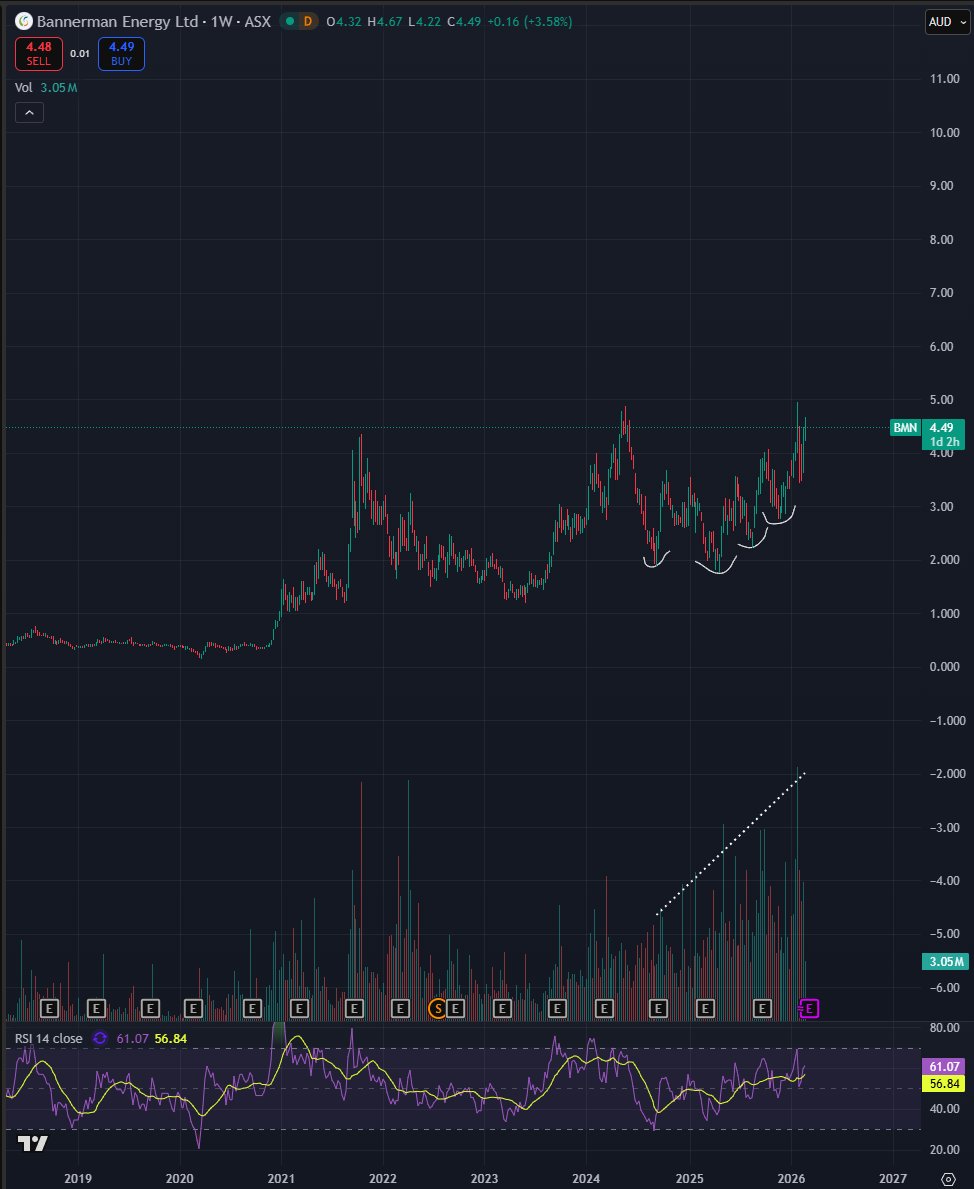Image resolution: width=974 pixels, height=1189 pixels.
Task: Click the Bannerman Energy logo icon
Action: [24, 21]
